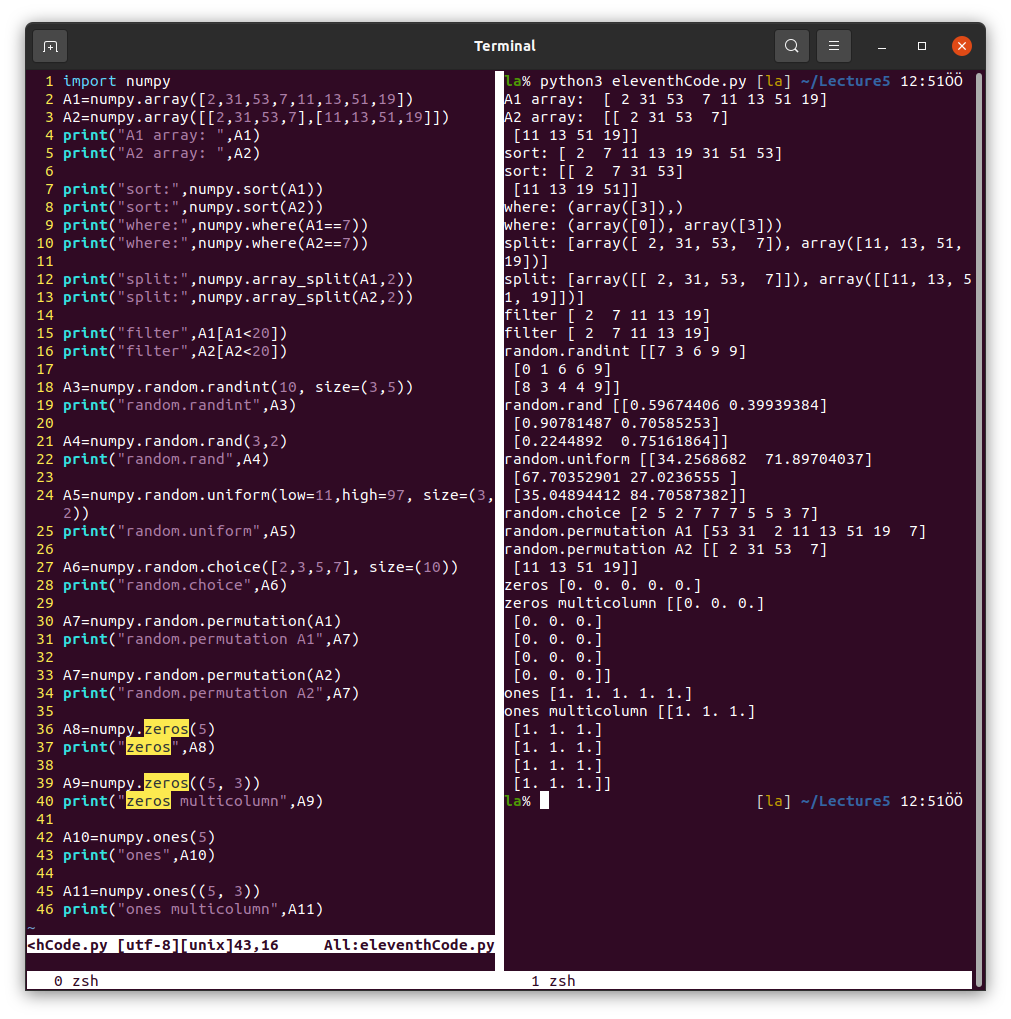Close the Terminal window
1011x1019 pixels.
961,46
